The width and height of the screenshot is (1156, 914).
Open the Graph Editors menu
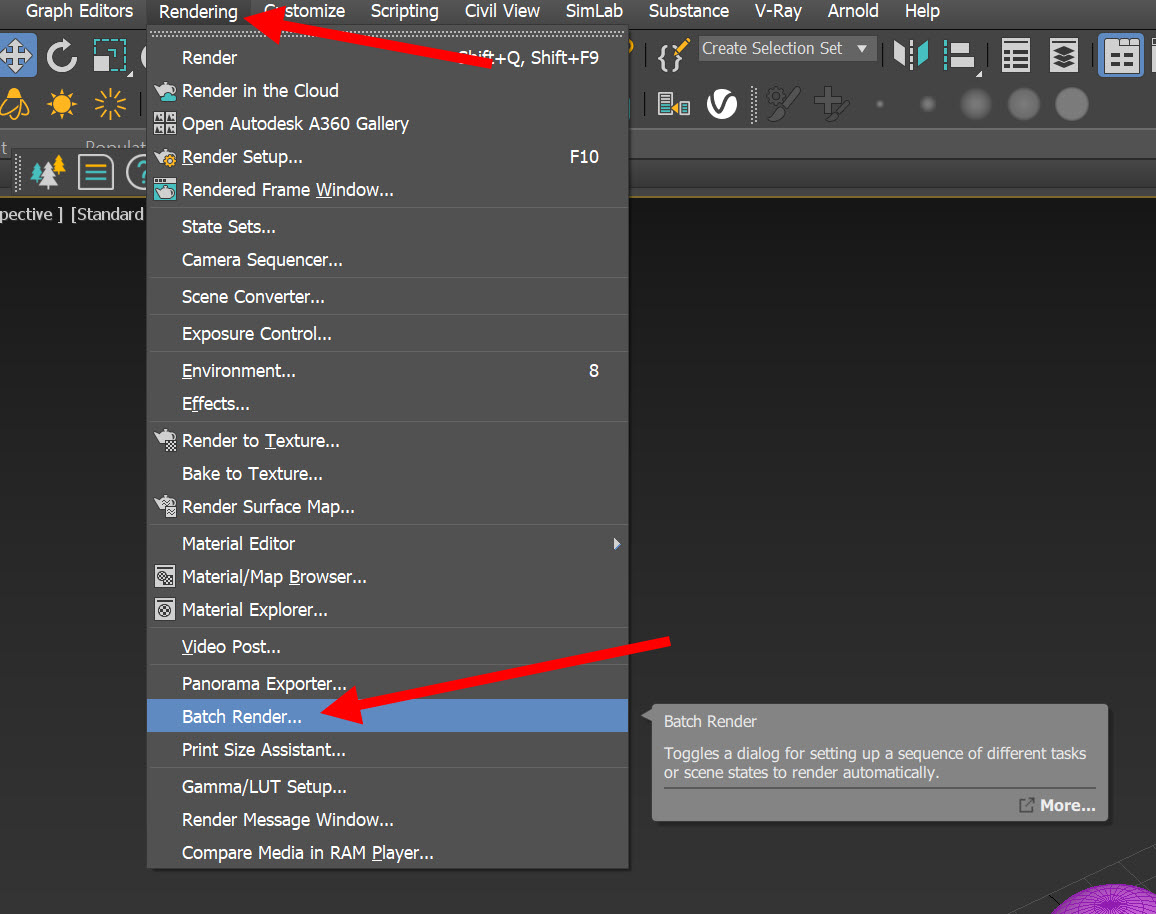tap(79, 11)
